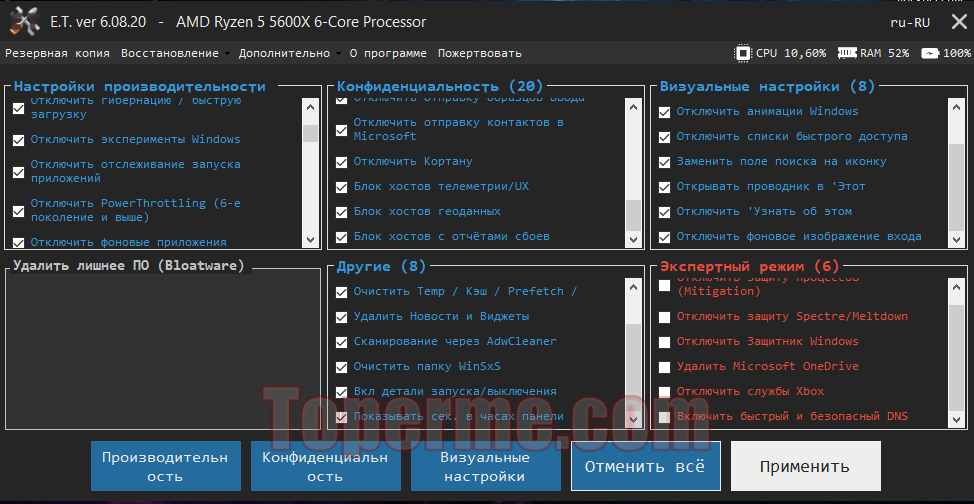Uncheck Отключить списки быстрого доступа
Image resolution: width=974 pixels, height=504 pixels.
665,137
